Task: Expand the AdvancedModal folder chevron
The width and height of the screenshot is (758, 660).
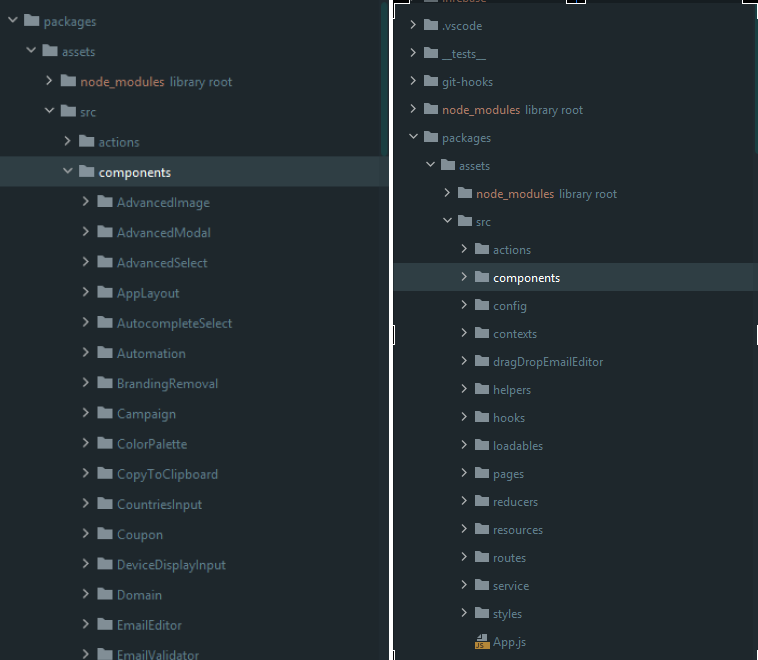Action: [x=86, y=232]
